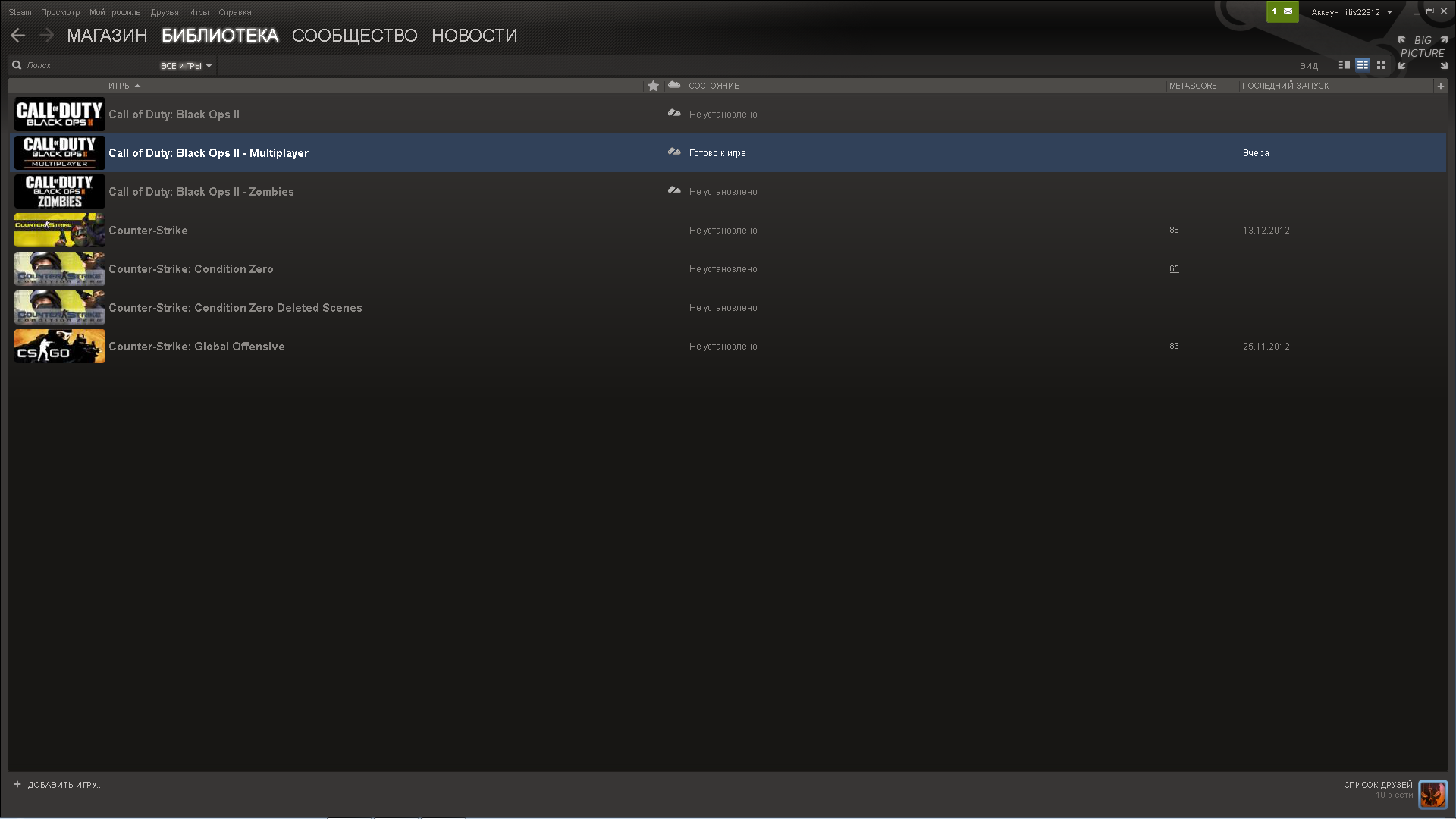Click cloud icon for Black Ops II
The width and height of the screenshot is (1456, 819).
674,114
